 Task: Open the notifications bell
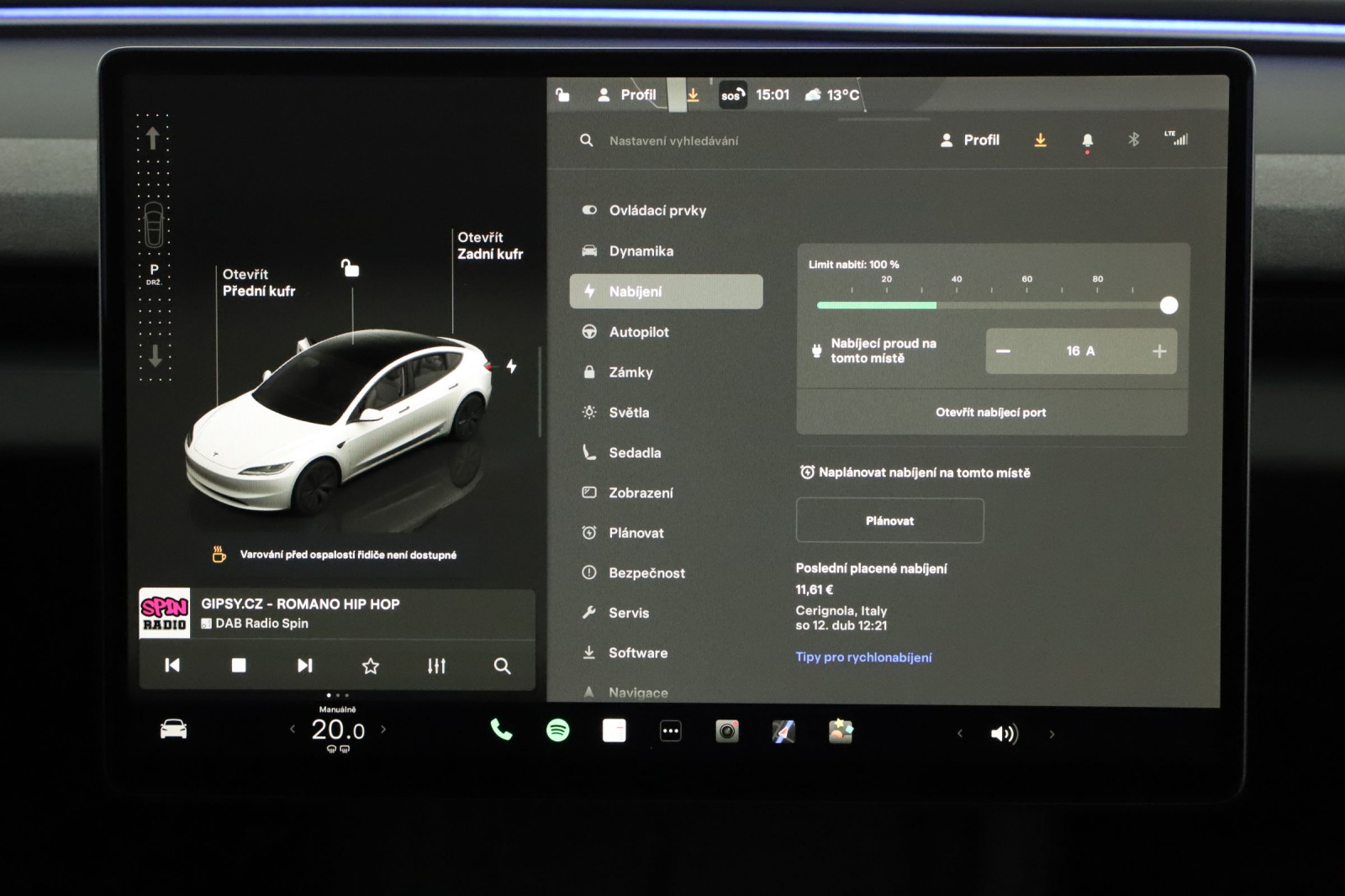pyautogui.click(x=1087, y=140)
